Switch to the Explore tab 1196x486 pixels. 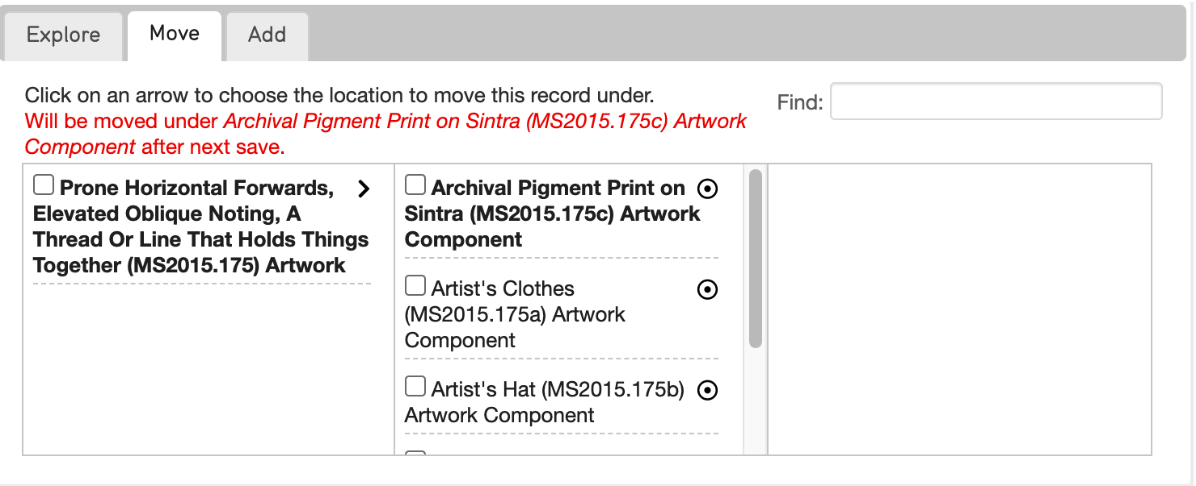coord(63,36)
